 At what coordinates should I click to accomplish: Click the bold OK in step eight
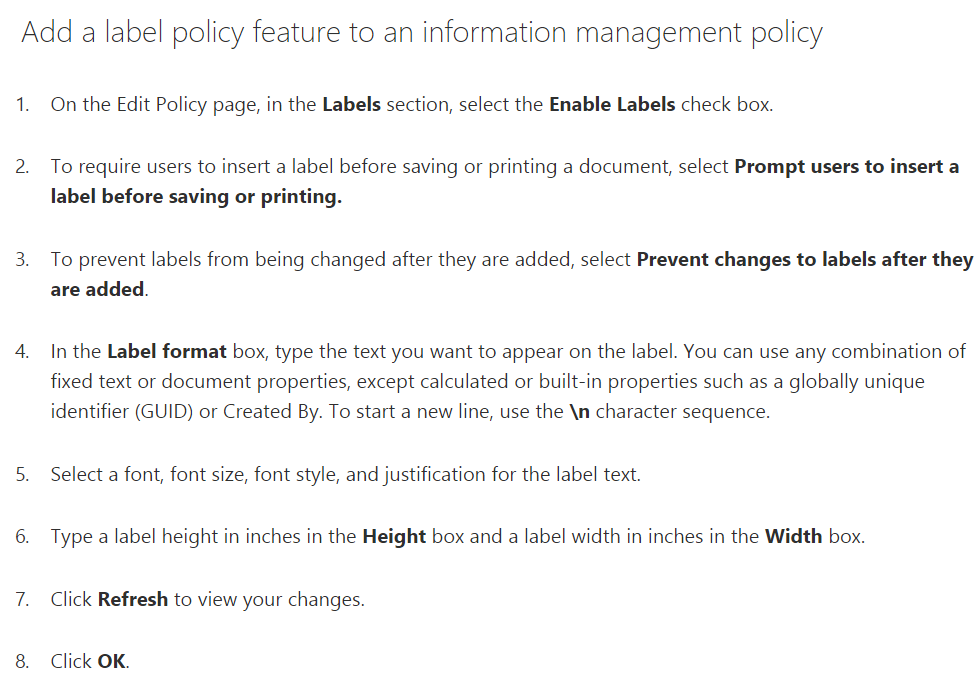[112, 661]
